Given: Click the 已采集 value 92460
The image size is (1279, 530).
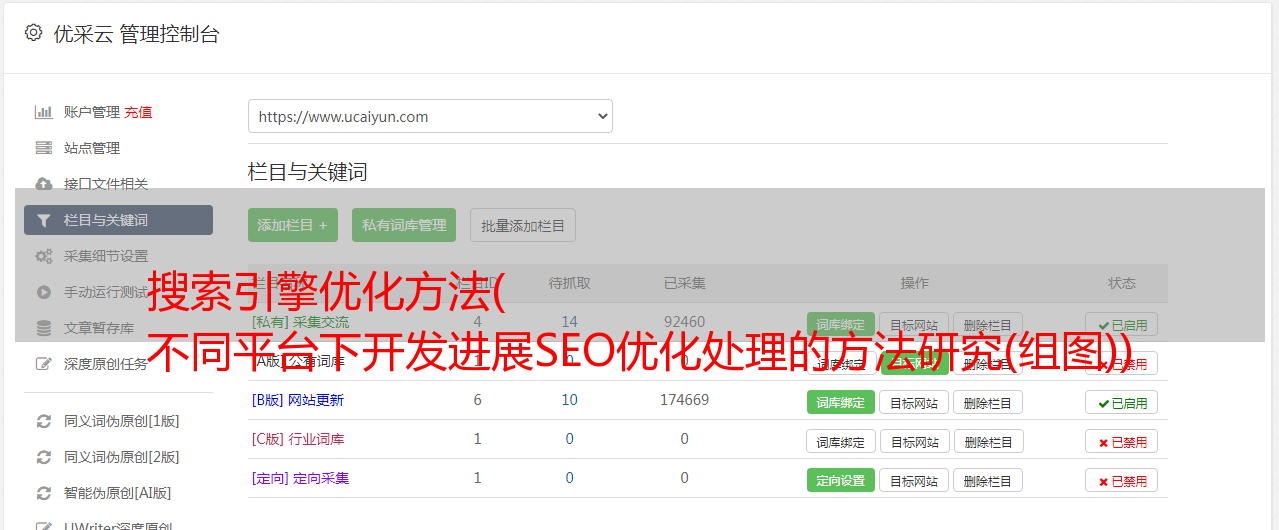Looking at the screenshot, I should (684, 322).
